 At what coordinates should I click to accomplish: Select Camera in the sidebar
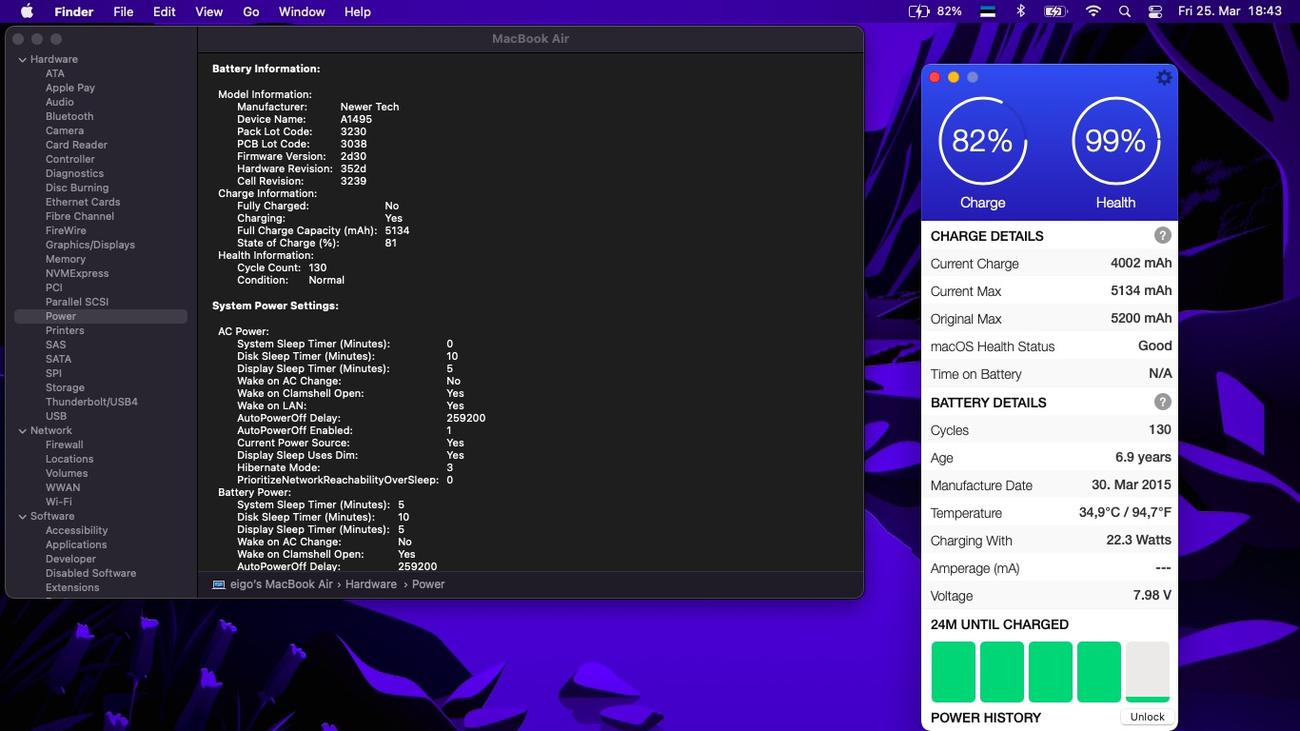(x=64, y=130)
